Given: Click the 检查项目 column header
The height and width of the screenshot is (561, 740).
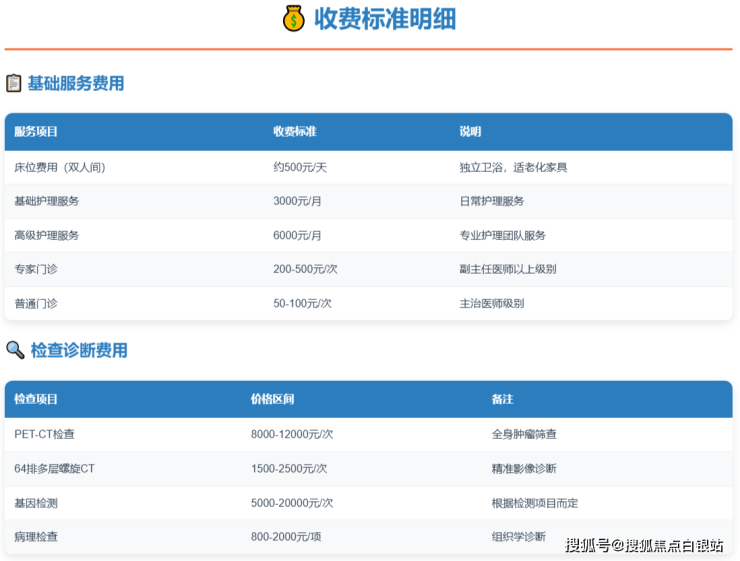Looking at the screenshot, I should point(36,399).
